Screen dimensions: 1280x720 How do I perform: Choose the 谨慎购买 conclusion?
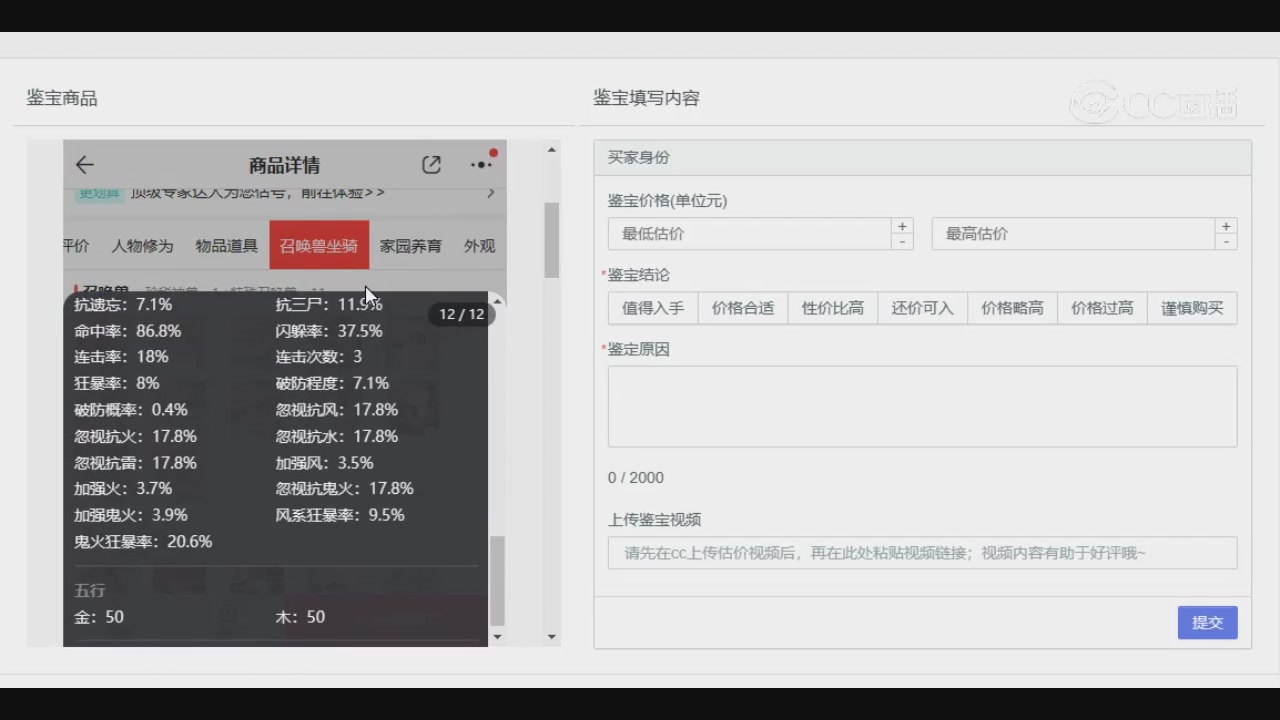(1192, 308)
